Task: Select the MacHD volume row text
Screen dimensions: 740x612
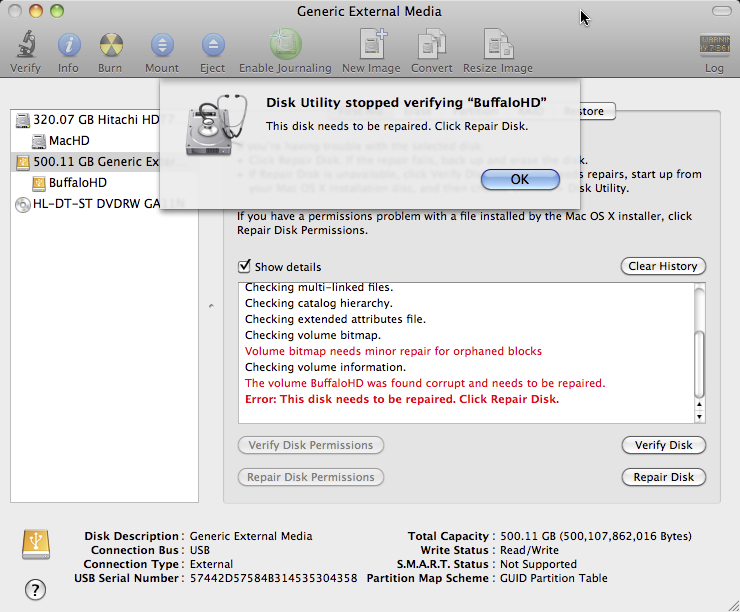Action: coord(69,141)
